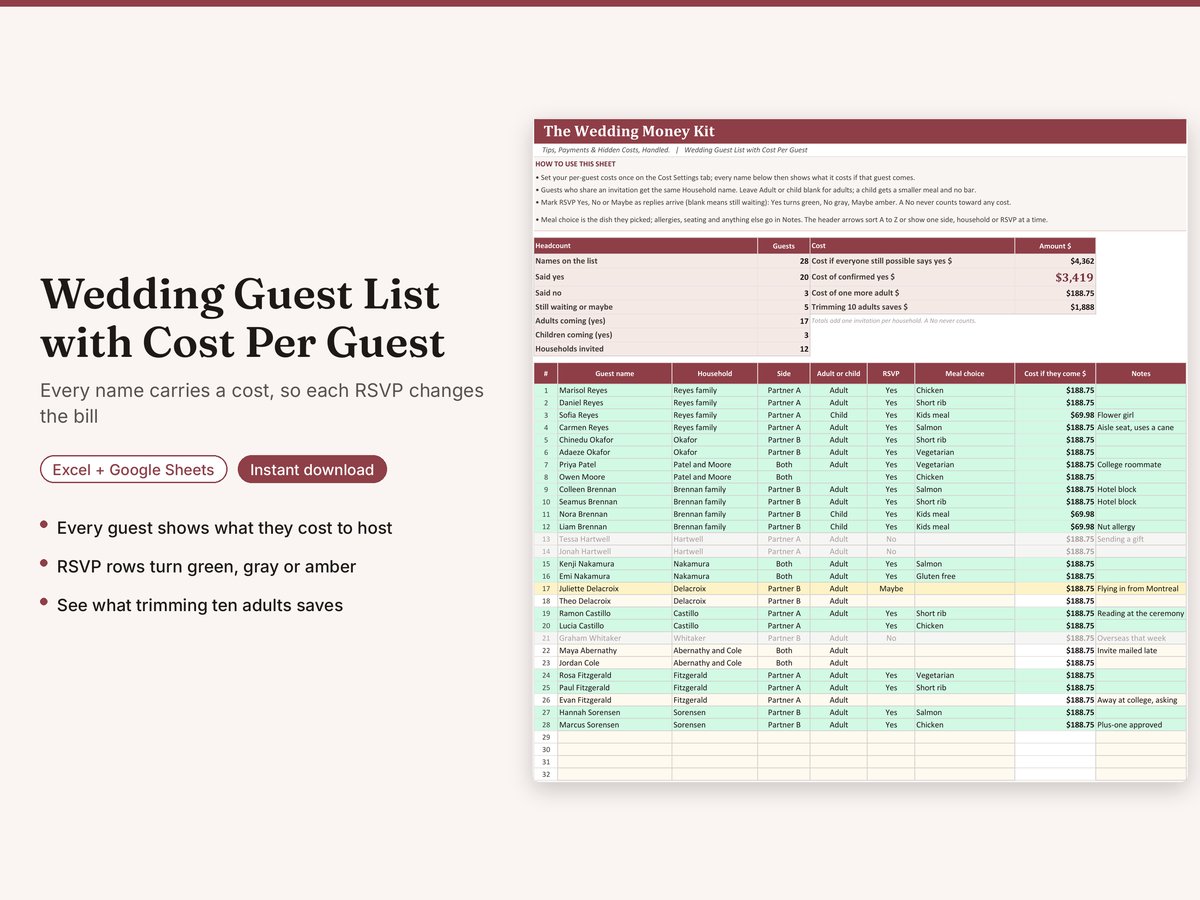This screenshot has width=1200, height=900.
Task: Select the Maya Abernathy guest cell
Action: tap(614, 650)
